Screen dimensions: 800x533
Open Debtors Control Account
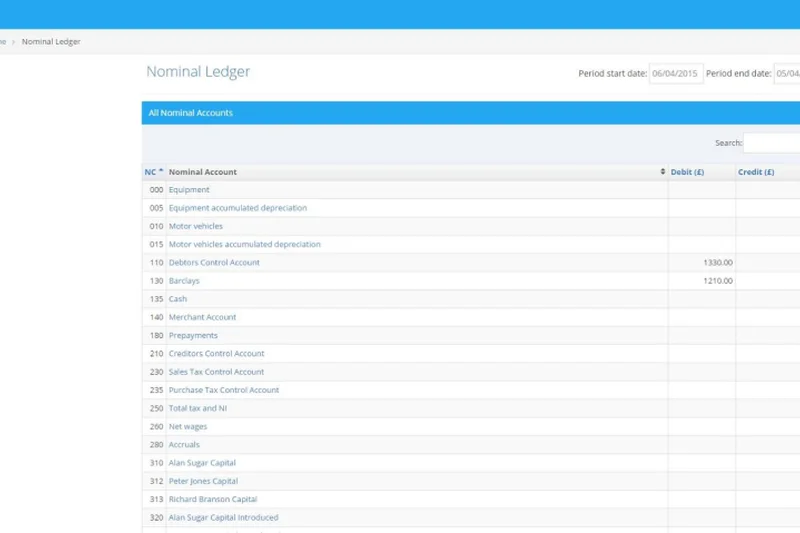(214, 263)
